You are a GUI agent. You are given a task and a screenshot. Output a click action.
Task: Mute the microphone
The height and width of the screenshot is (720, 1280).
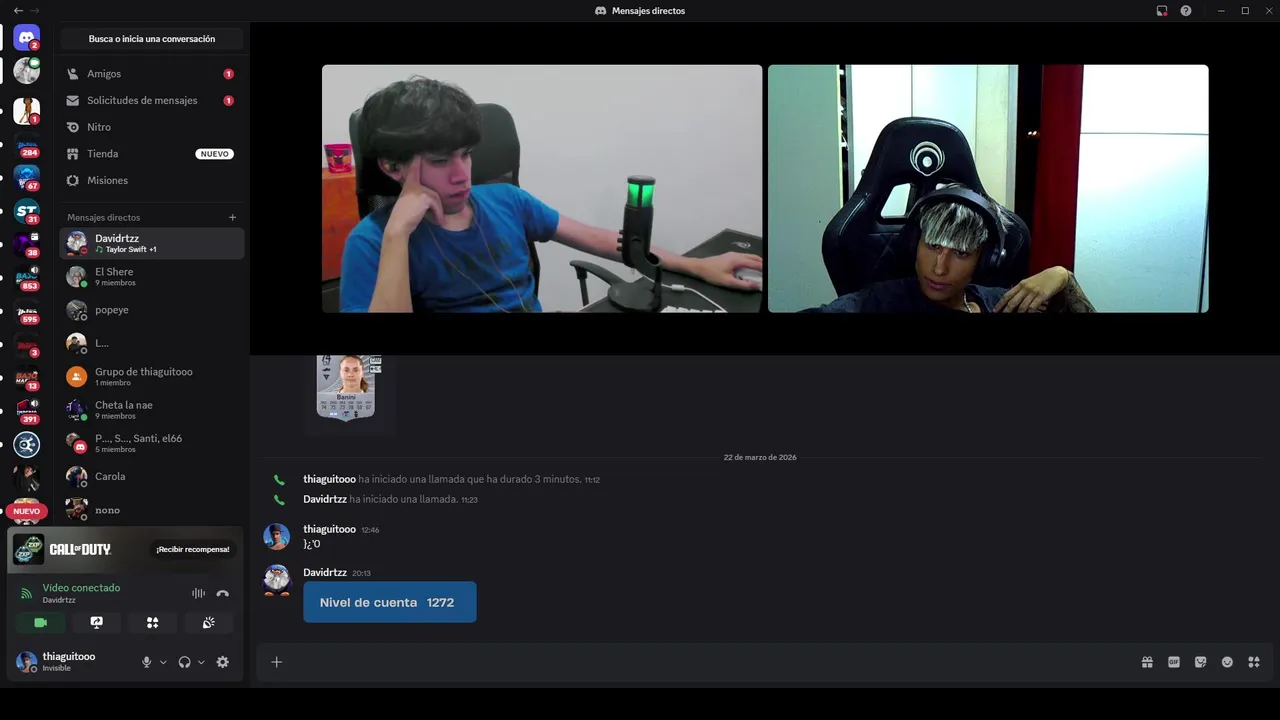(x=146, y=662)
